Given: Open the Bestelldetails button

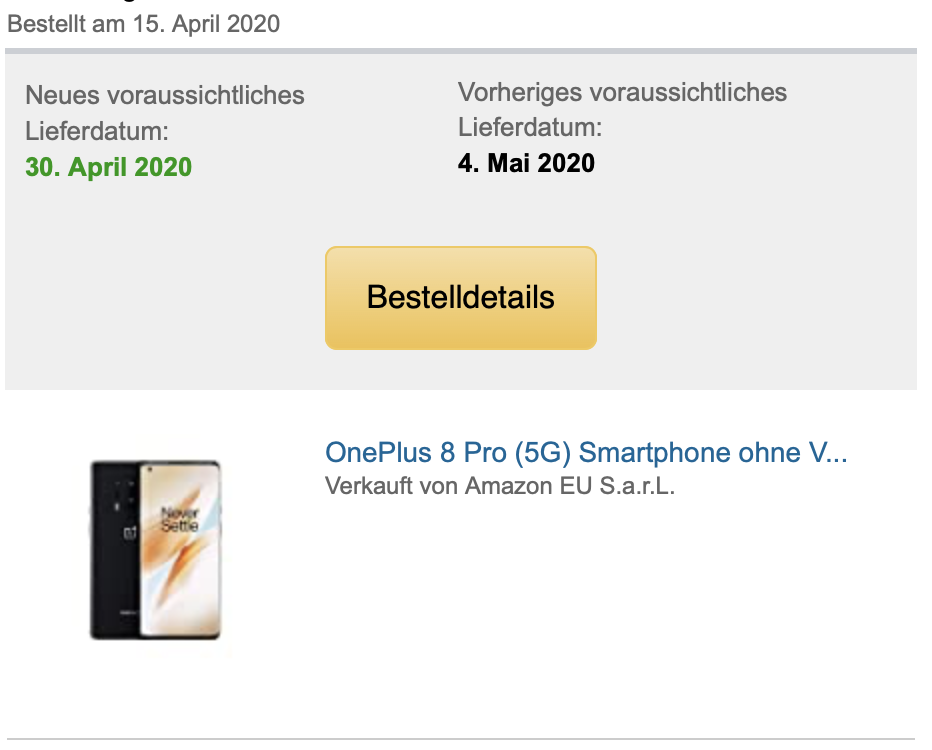Looking at the screenshot, I should [461, 298].
